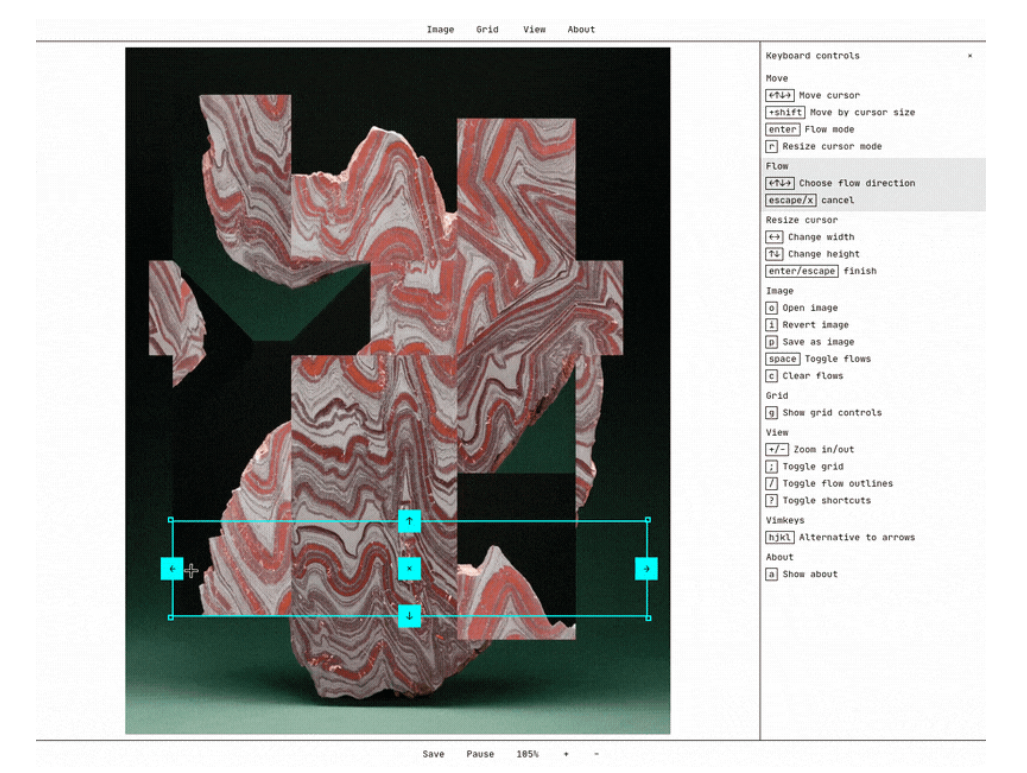The height and width of the screenshot is (773, 1027).
Task: Open the About menu
Action: click(x=581, y=29)
